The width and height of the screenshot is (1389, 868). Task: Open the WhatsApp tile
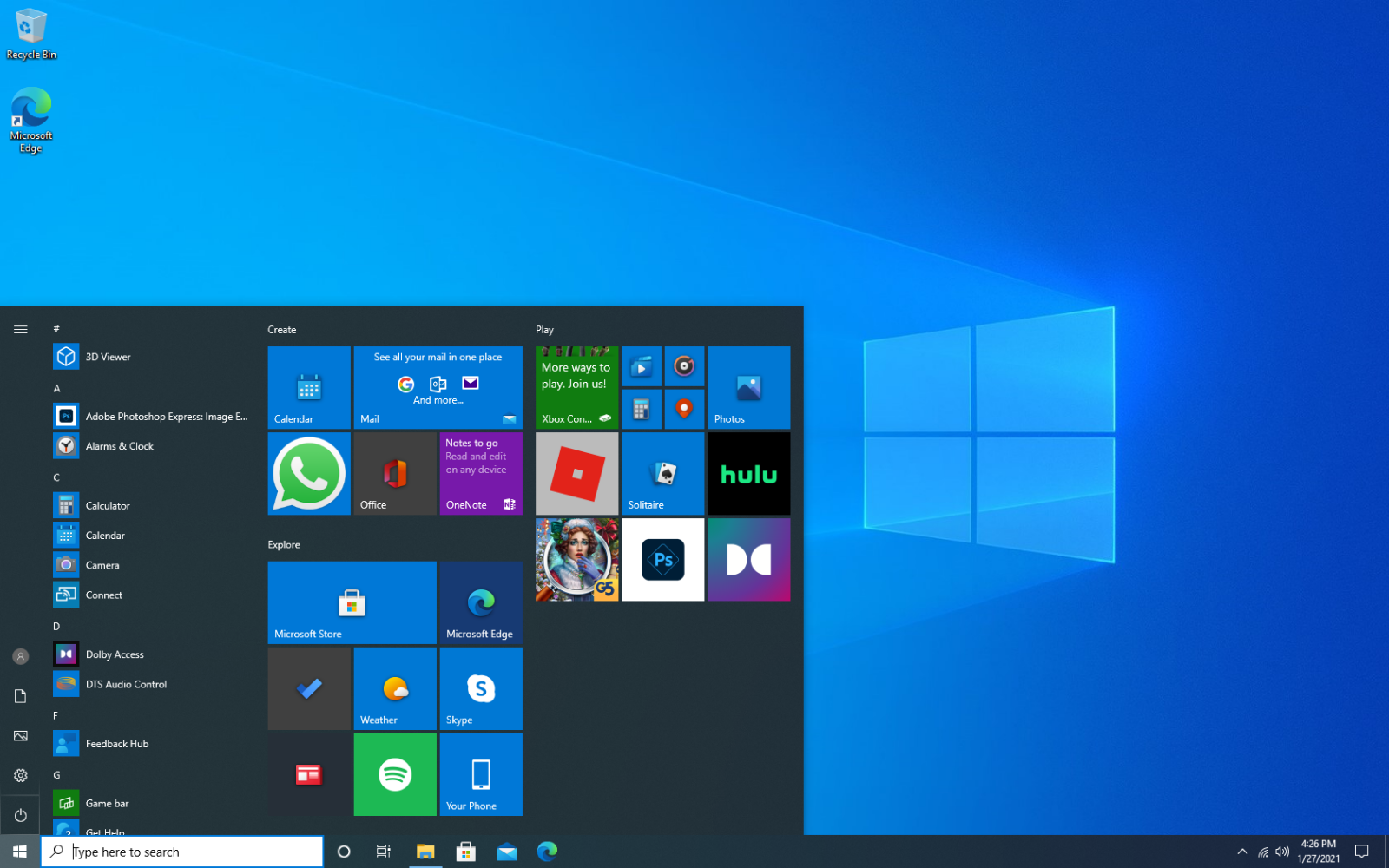[309, 474]
